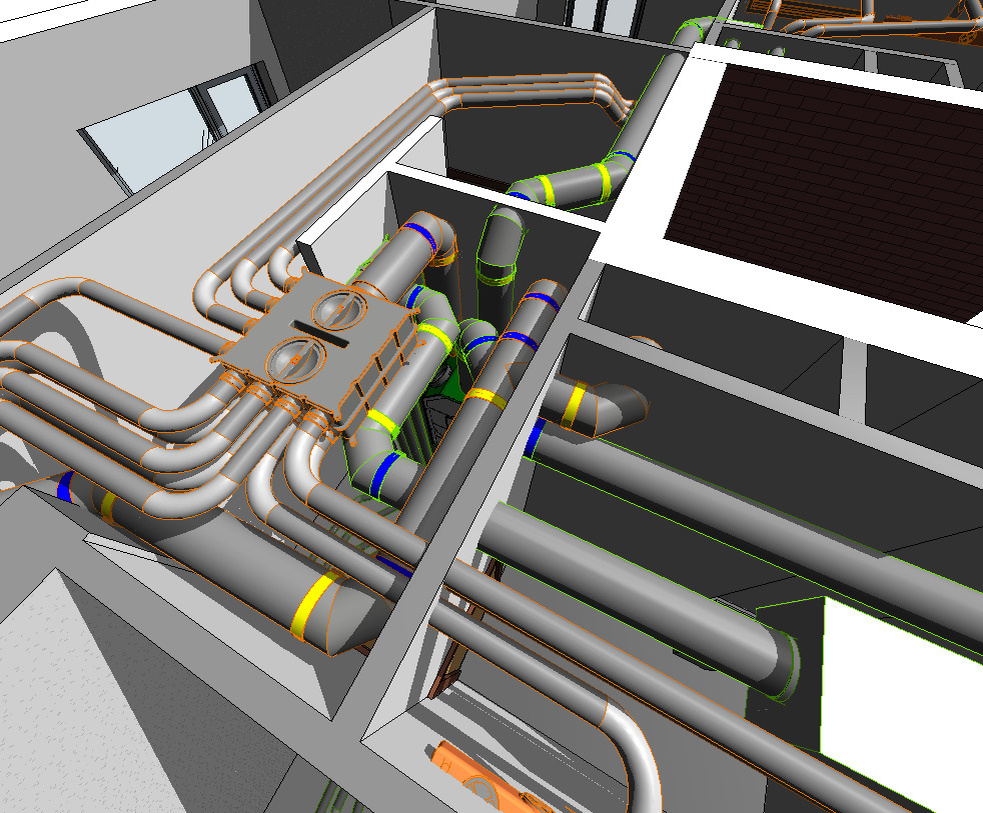The height and width of the screenshot is (813, 983).
Task: Select the round end cap of large duct
Action: click(x=785, y=667)
